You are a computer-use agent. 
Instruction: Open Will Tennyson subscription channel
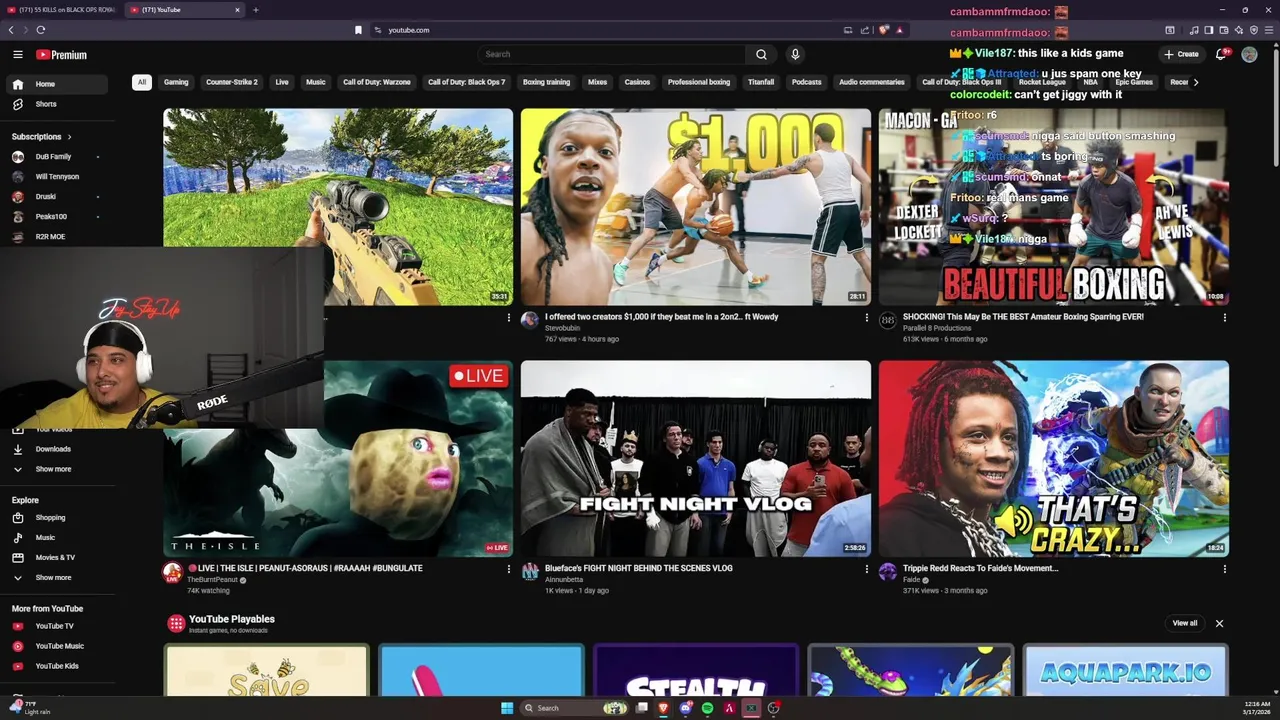[58, 177]
